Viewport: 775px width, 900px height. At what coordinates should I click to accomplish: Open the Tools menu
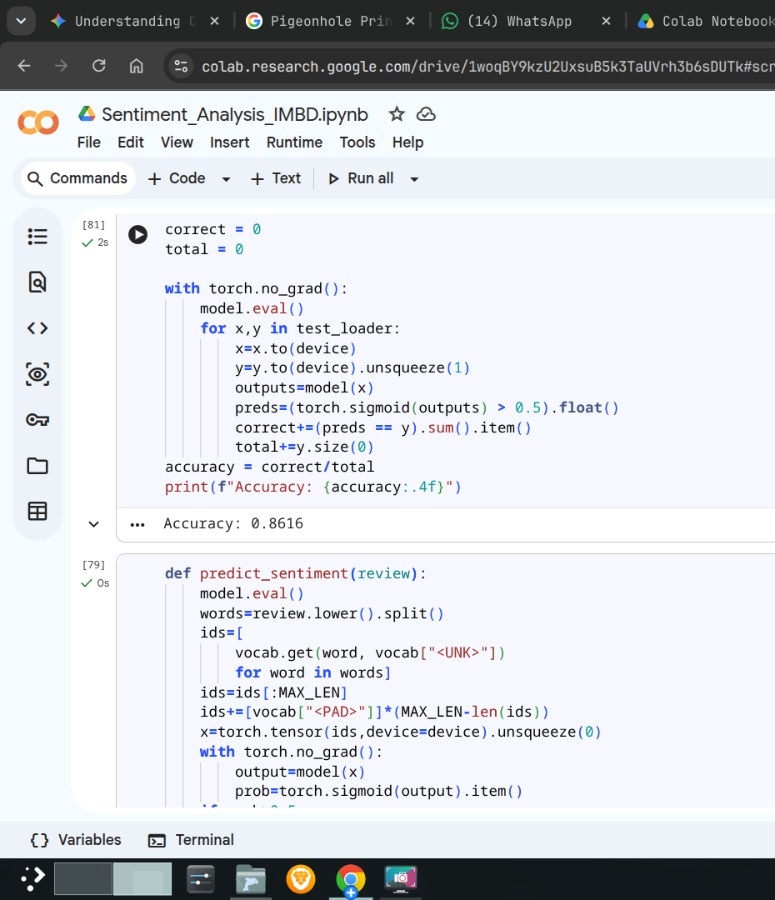357,142
